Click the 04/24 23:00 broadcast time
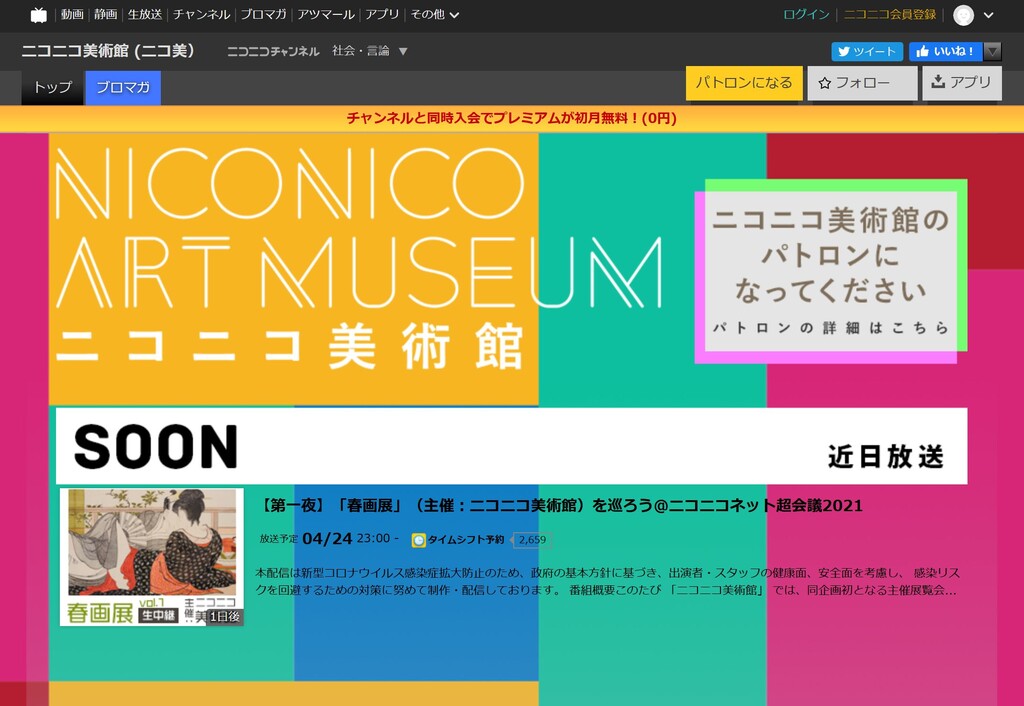This screenshot has height=706, width=1024. click(350, 539)
